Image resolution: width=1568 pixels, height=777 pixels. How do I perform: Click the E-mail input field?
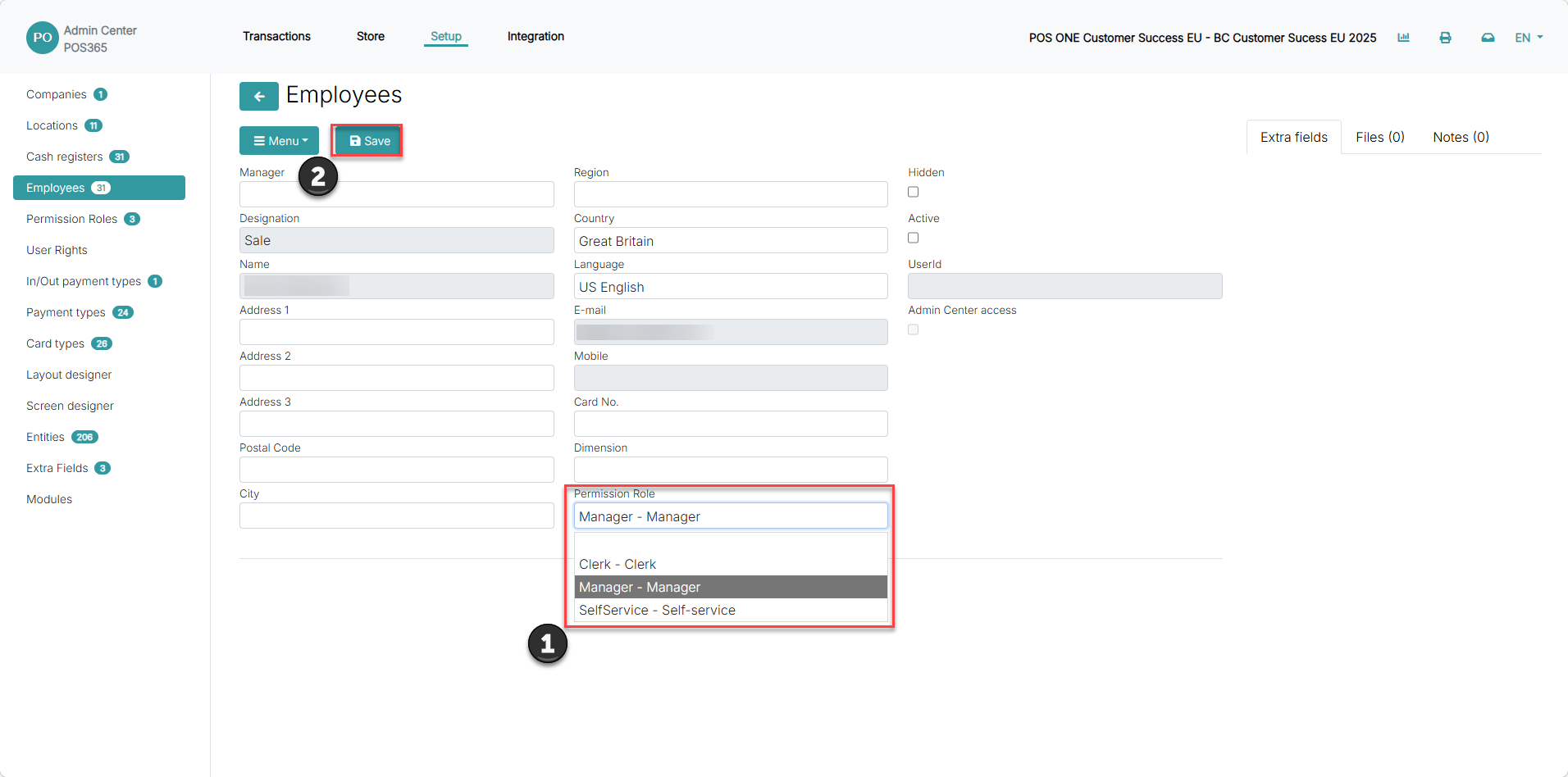[731, 332]
